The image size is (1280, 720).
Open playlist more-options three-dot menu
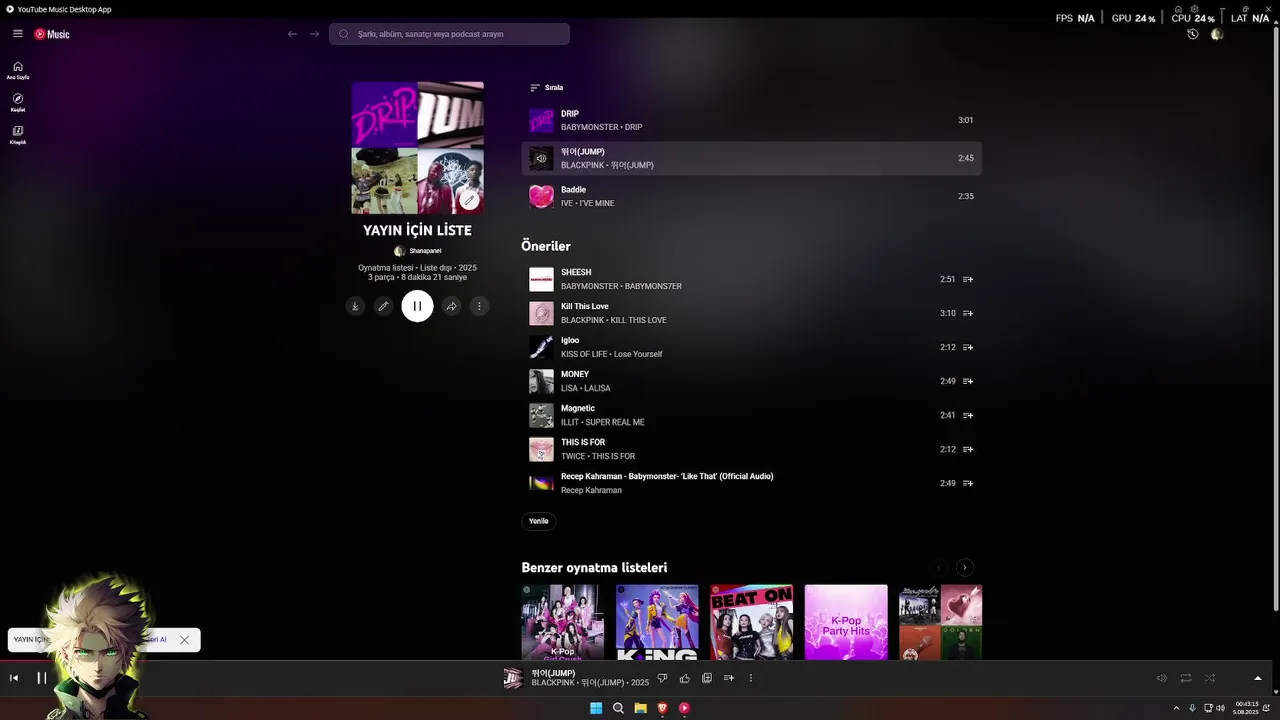click(x=479, y=306)
